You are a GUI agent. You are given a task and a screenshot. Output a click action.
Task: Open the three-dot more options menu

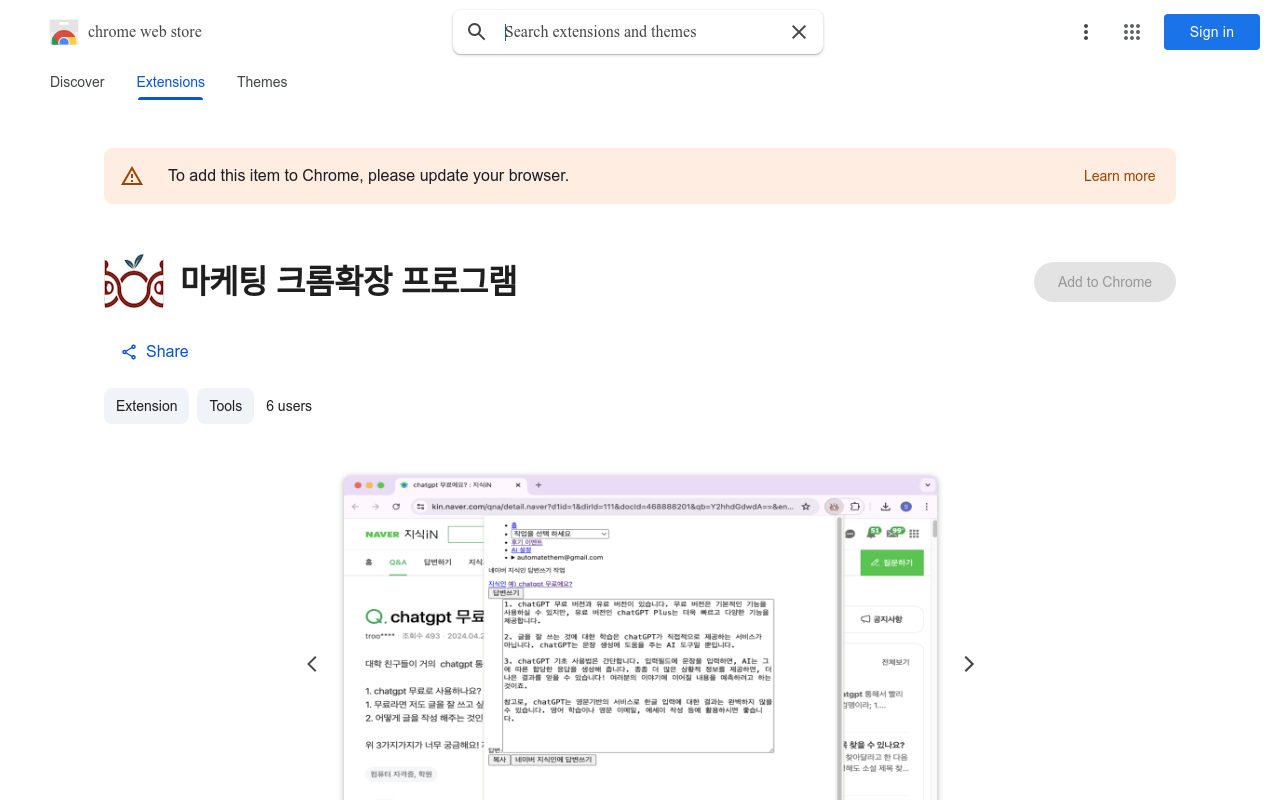1086,32
